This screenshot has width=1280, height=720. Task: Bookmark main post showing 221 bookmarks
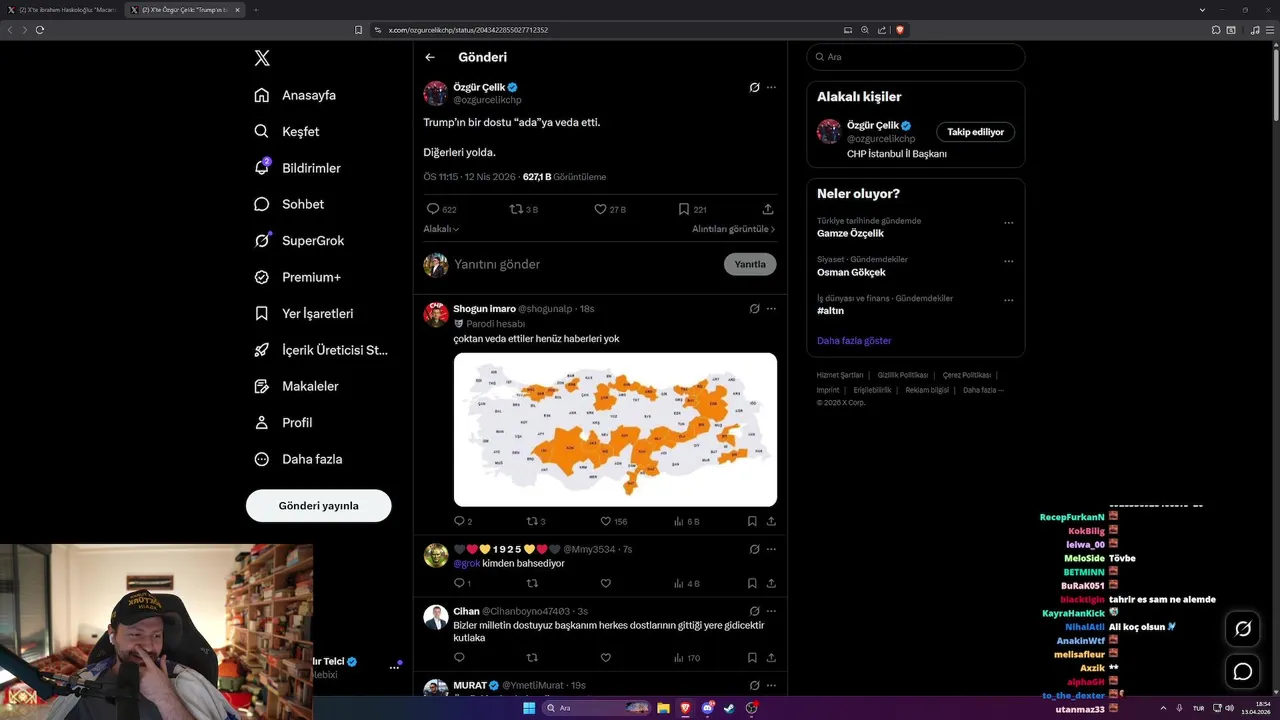point(692,209)
